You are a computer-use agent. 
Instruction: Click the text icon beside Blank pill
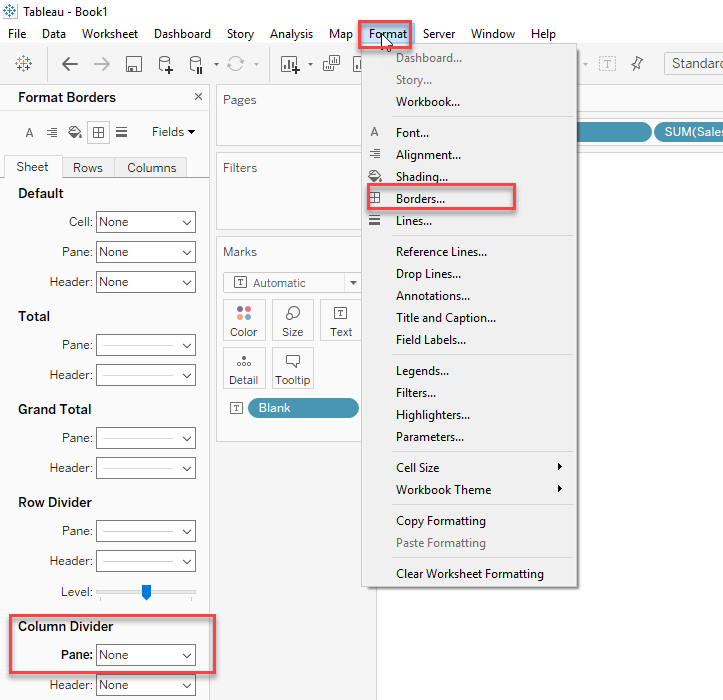click(x=236, y=408)
